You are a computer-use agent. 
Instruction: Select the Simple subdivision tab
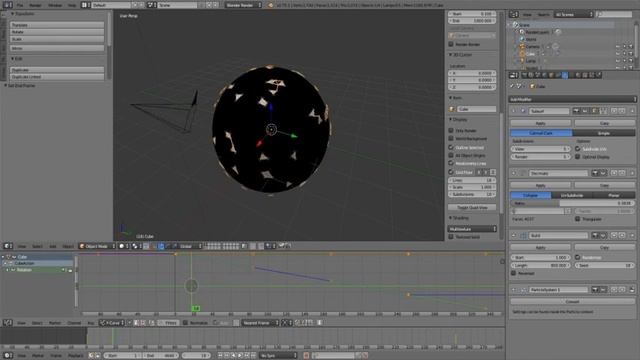[604, 133]
